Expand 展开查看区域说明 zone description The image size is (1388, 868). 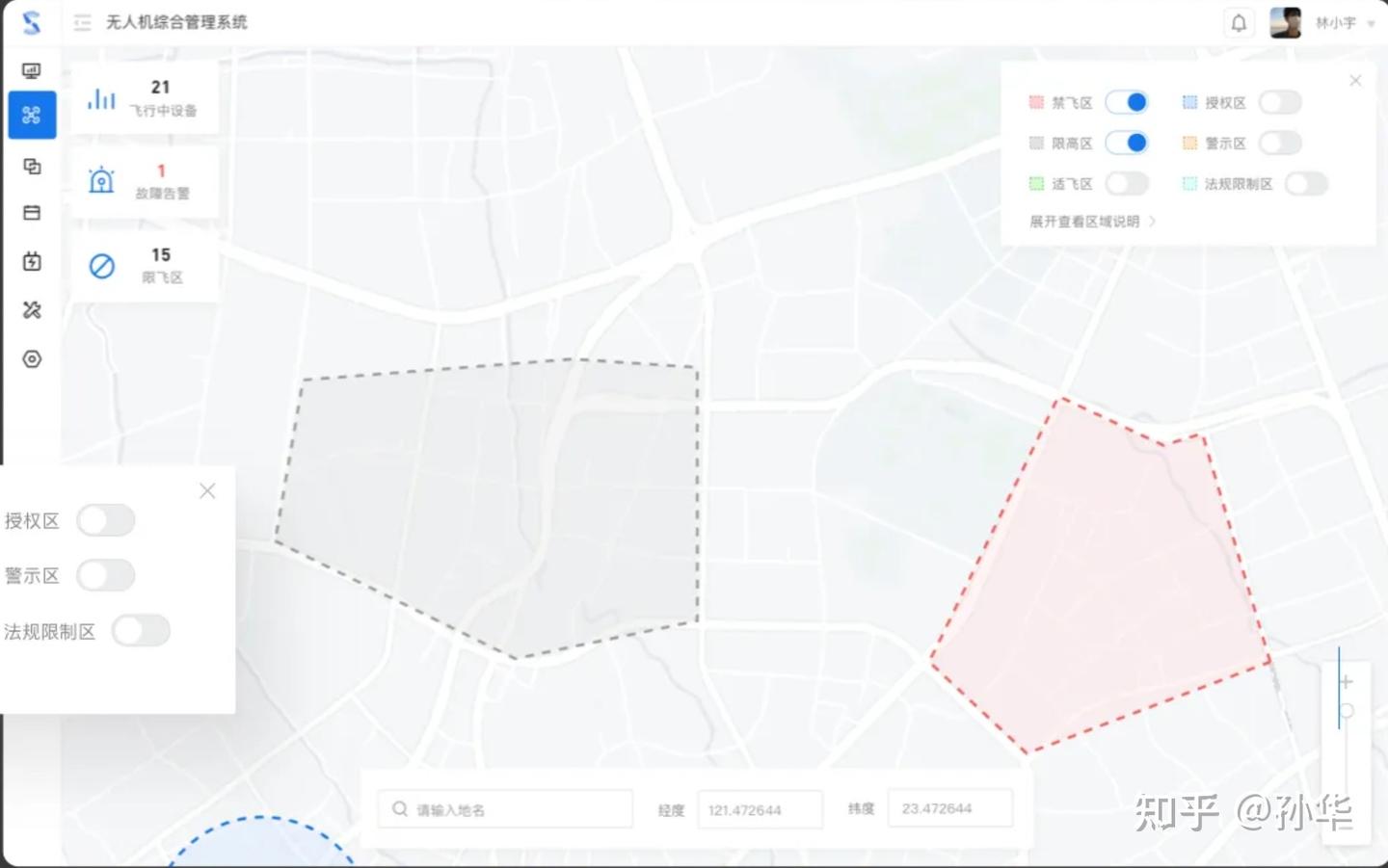(x=1092, y=222)
